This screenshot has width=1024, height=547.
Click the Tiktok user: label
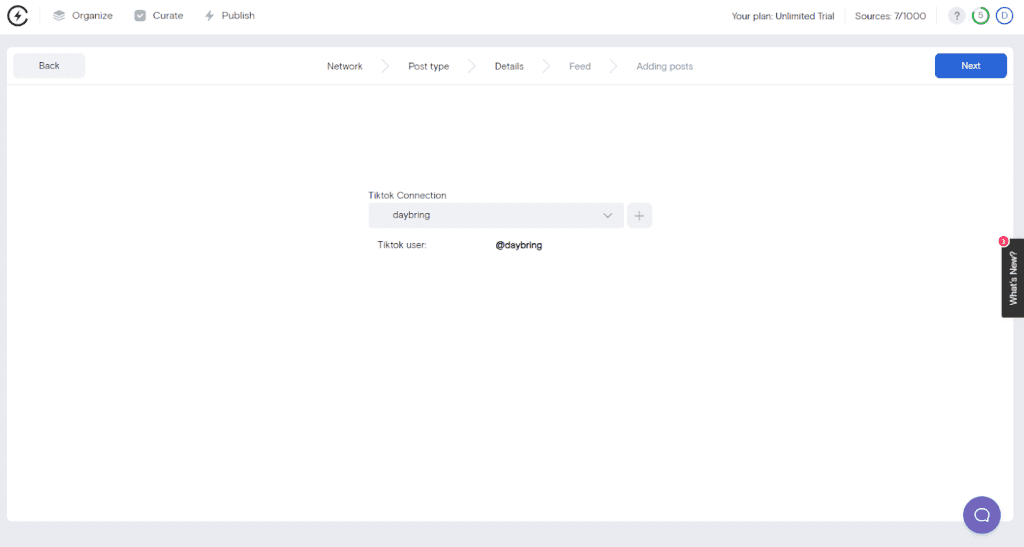pos(402,245)
